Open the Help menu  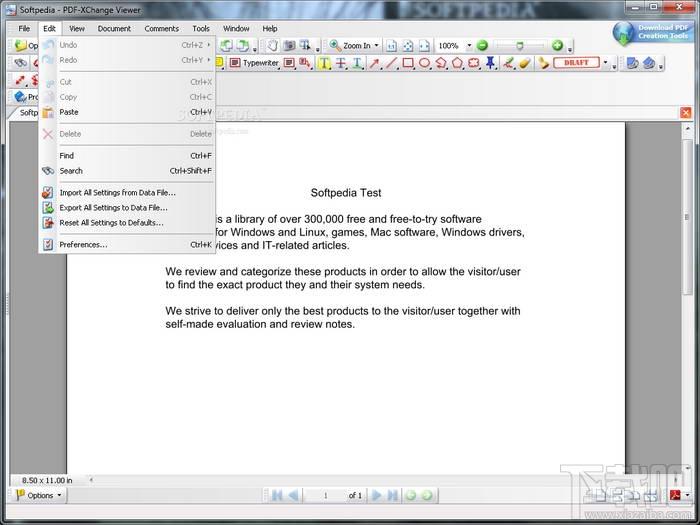270,29
